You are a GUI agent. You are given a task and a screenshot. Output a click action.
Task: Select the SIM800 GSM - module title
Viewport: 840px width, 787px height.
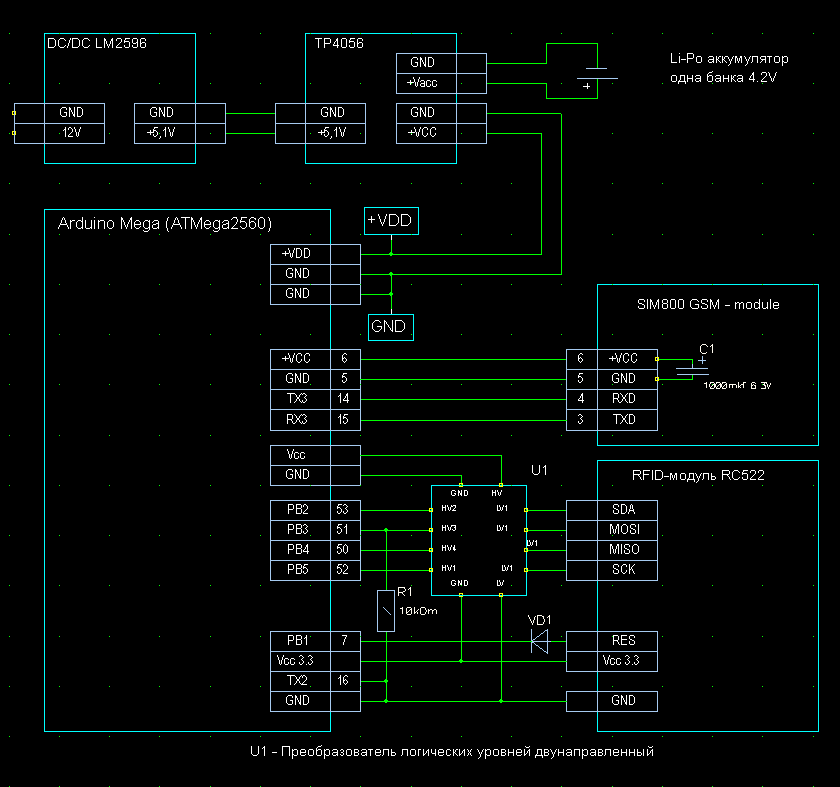(x=708, y=304)
